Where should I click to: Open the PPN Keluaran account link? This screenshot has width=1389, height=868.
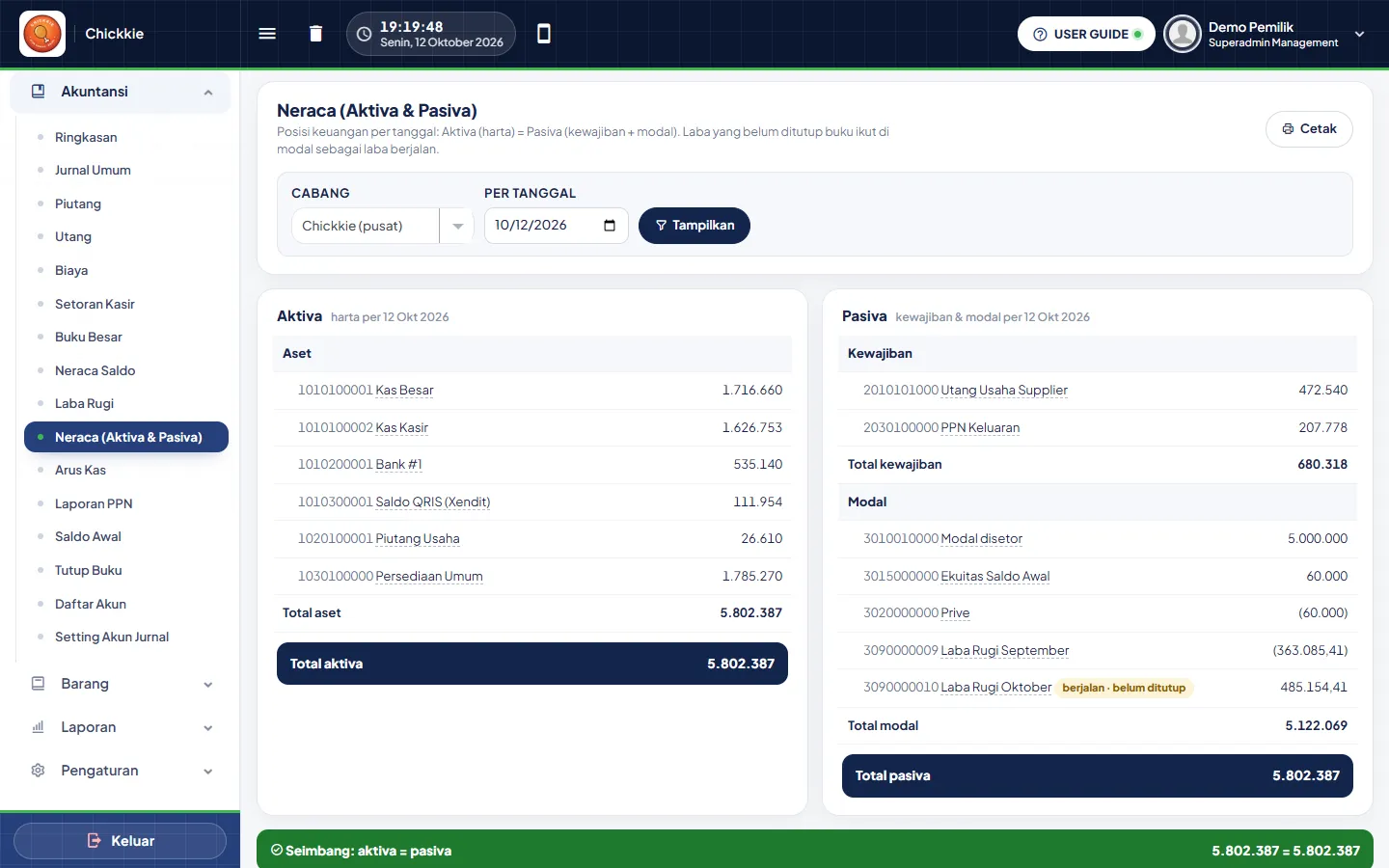click(980, 428)
